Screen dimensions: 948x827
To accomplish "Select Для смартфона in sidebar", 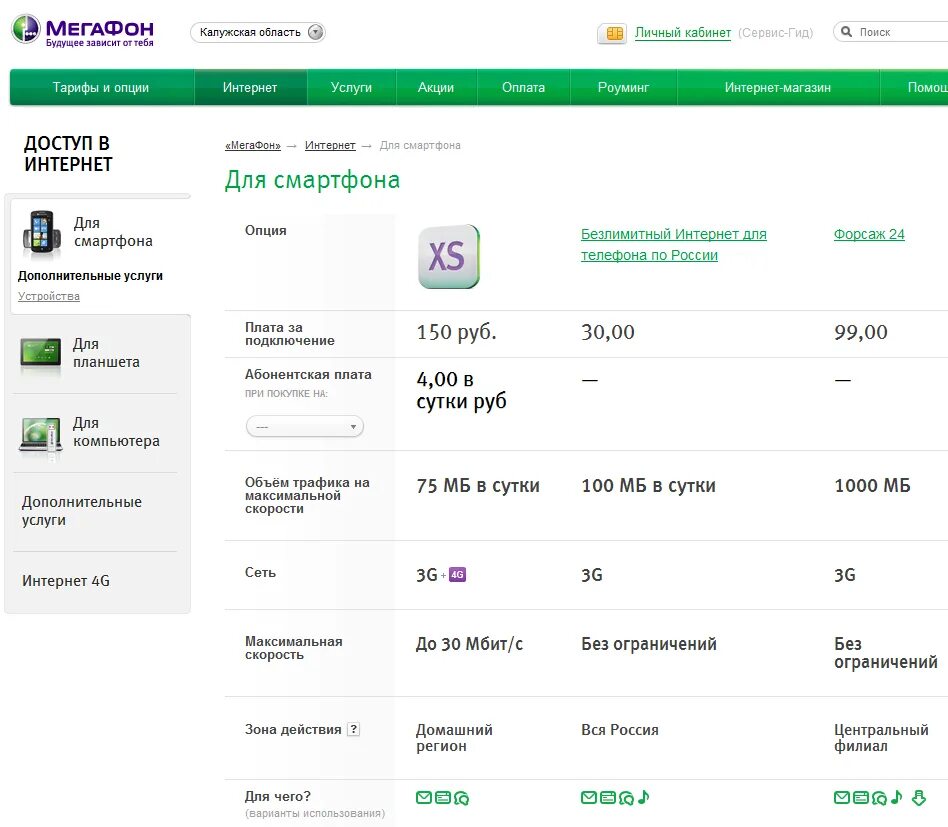I will (113, 232).
